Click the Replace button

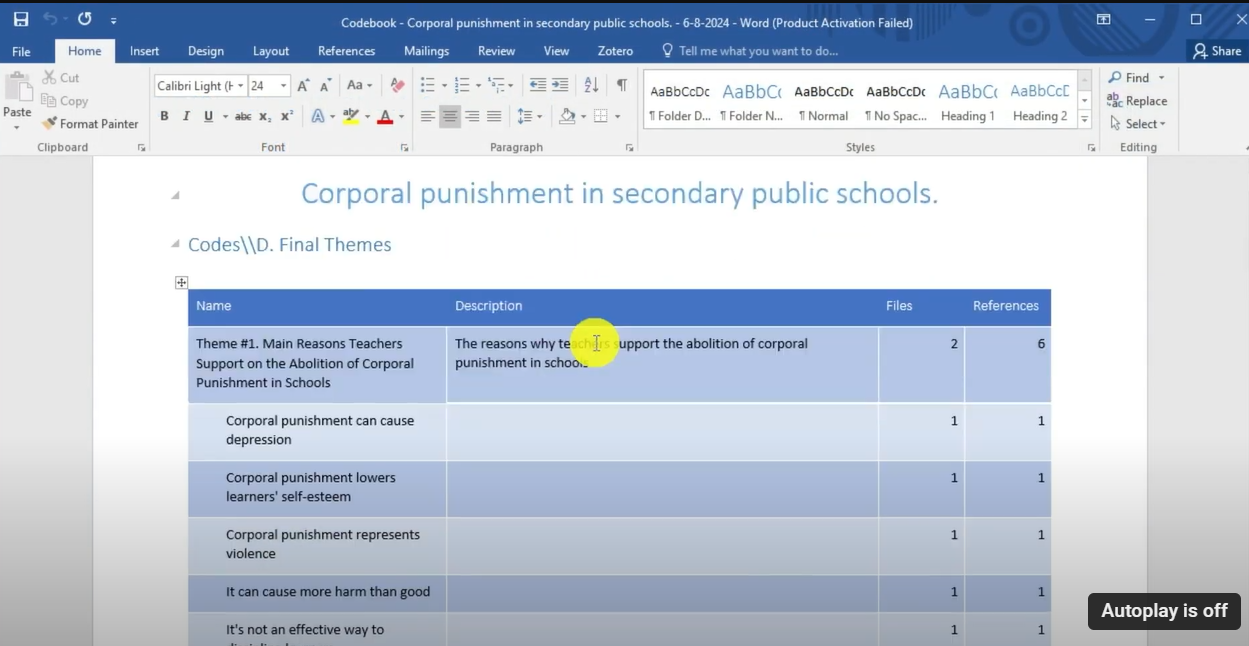pyautogui.click(x=1137, y=101)
